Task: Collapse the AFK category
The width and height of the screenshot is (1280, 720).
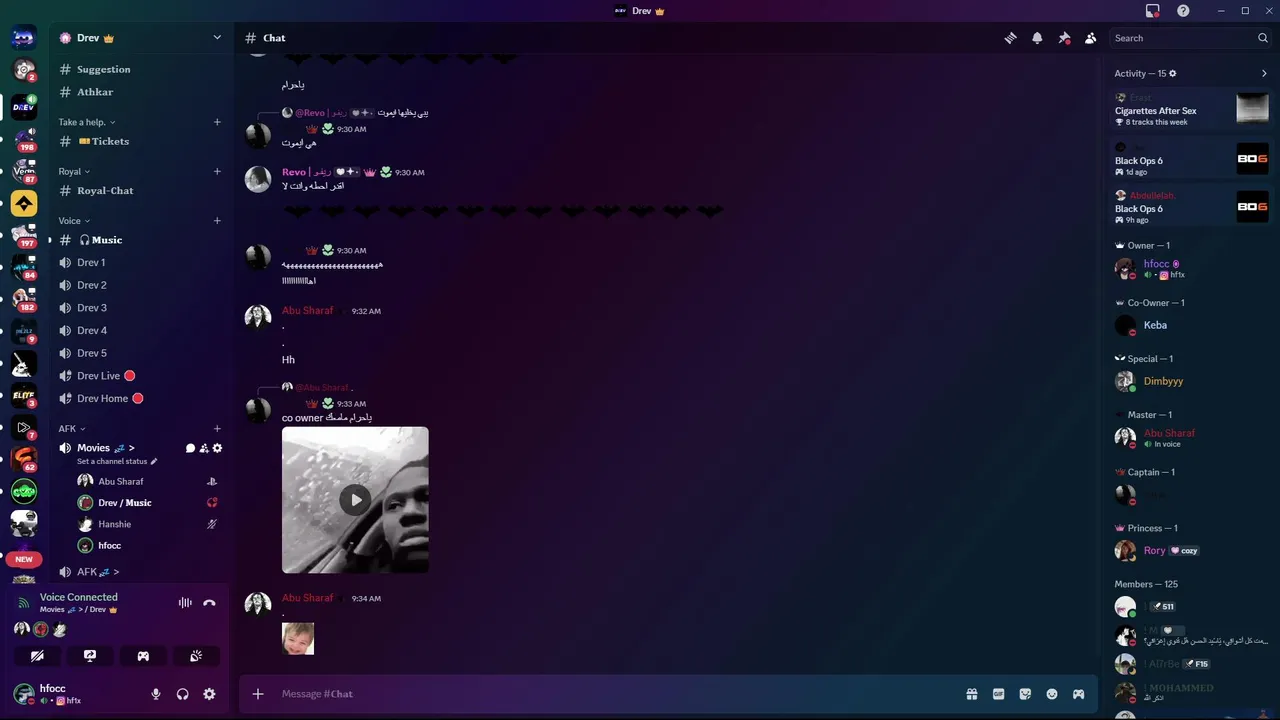Action: (x=72, y=429)
